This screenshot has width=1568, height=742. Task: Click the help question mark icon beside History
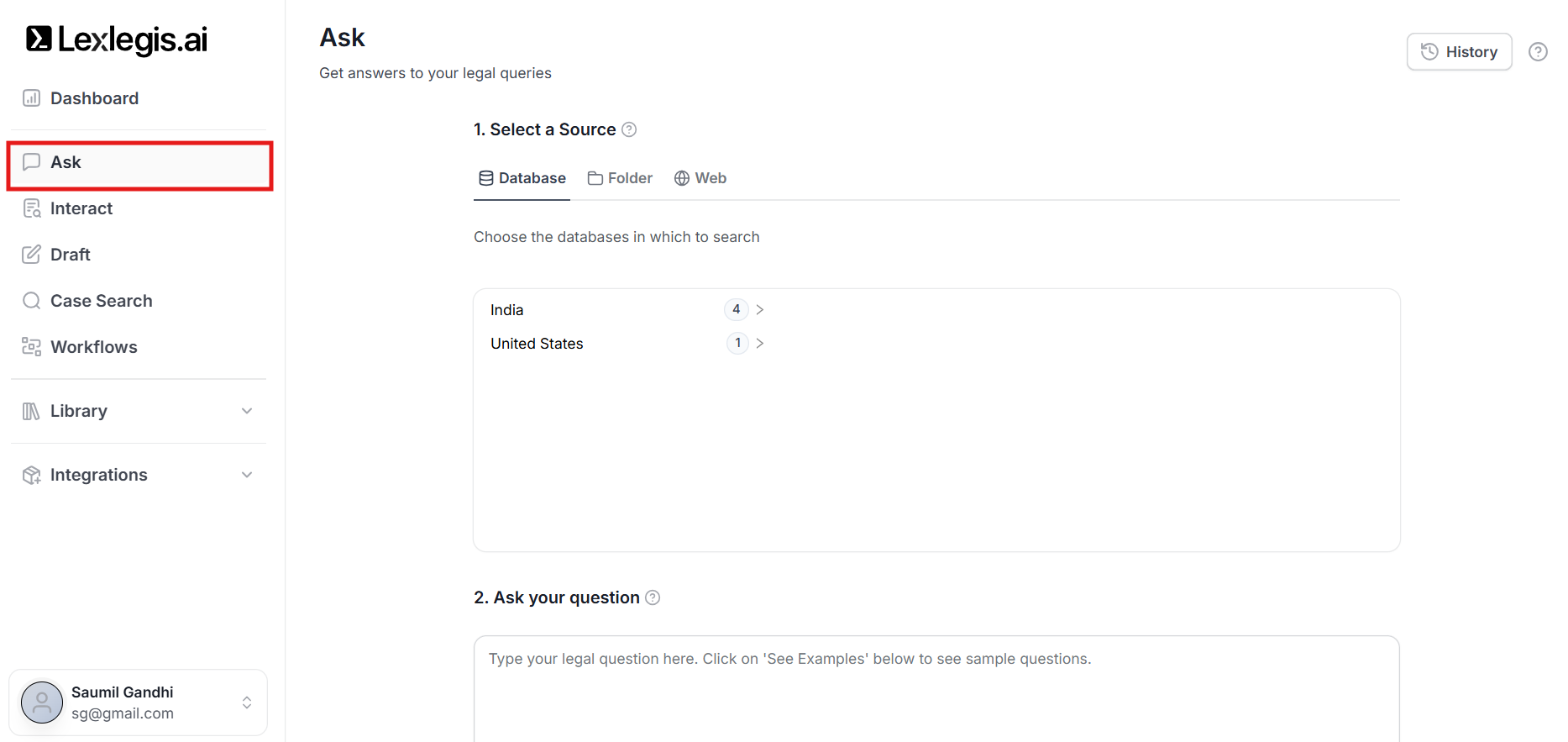[1538, 52]
